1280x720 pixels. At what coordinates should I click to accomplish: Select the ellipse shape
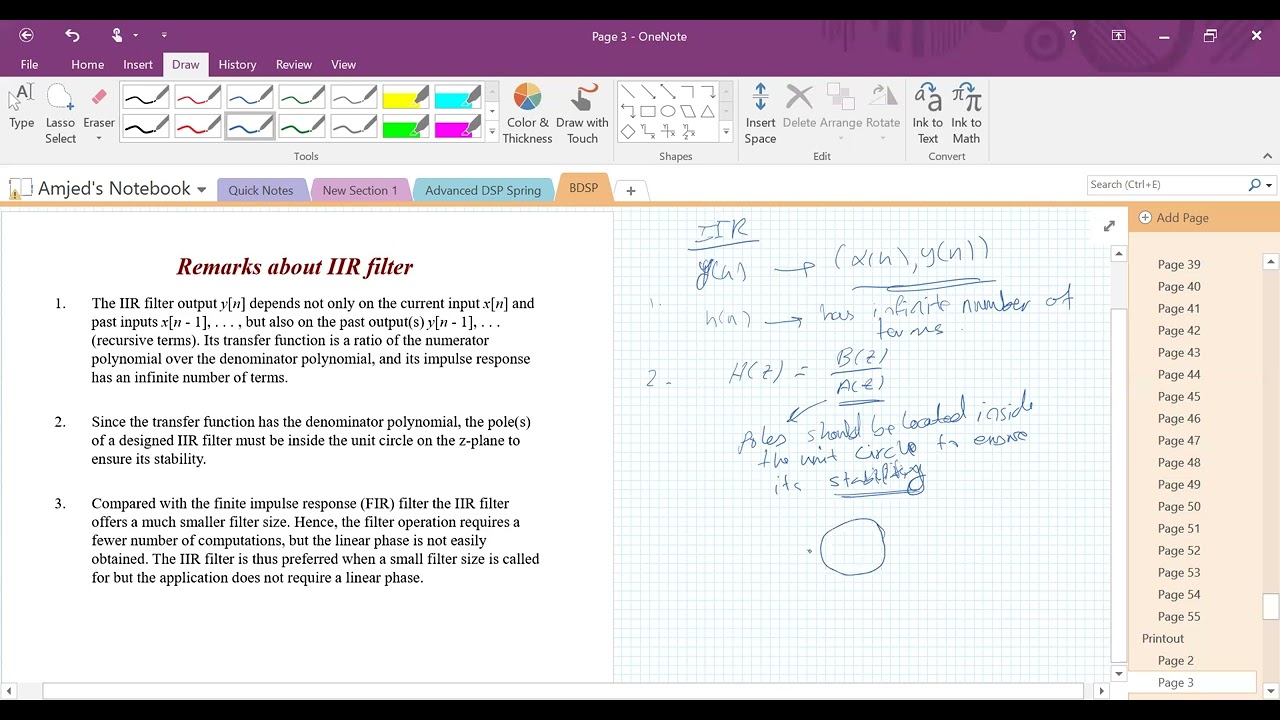pos(668,111)
